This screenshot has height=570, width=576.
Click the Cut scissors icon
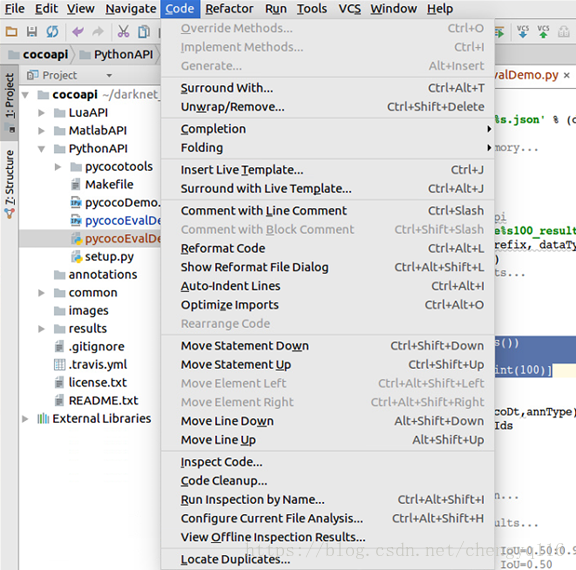(x=123, y=32)
